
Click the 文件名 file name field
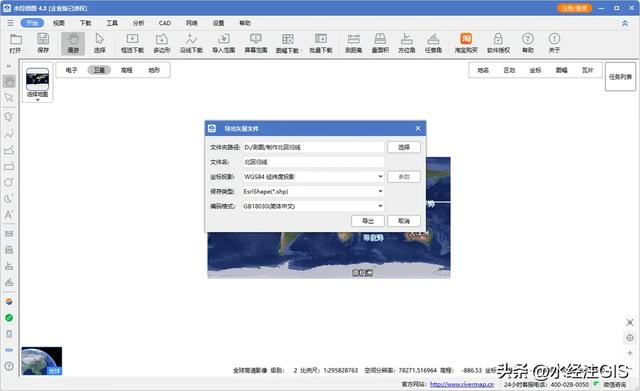tap(313, 162)
